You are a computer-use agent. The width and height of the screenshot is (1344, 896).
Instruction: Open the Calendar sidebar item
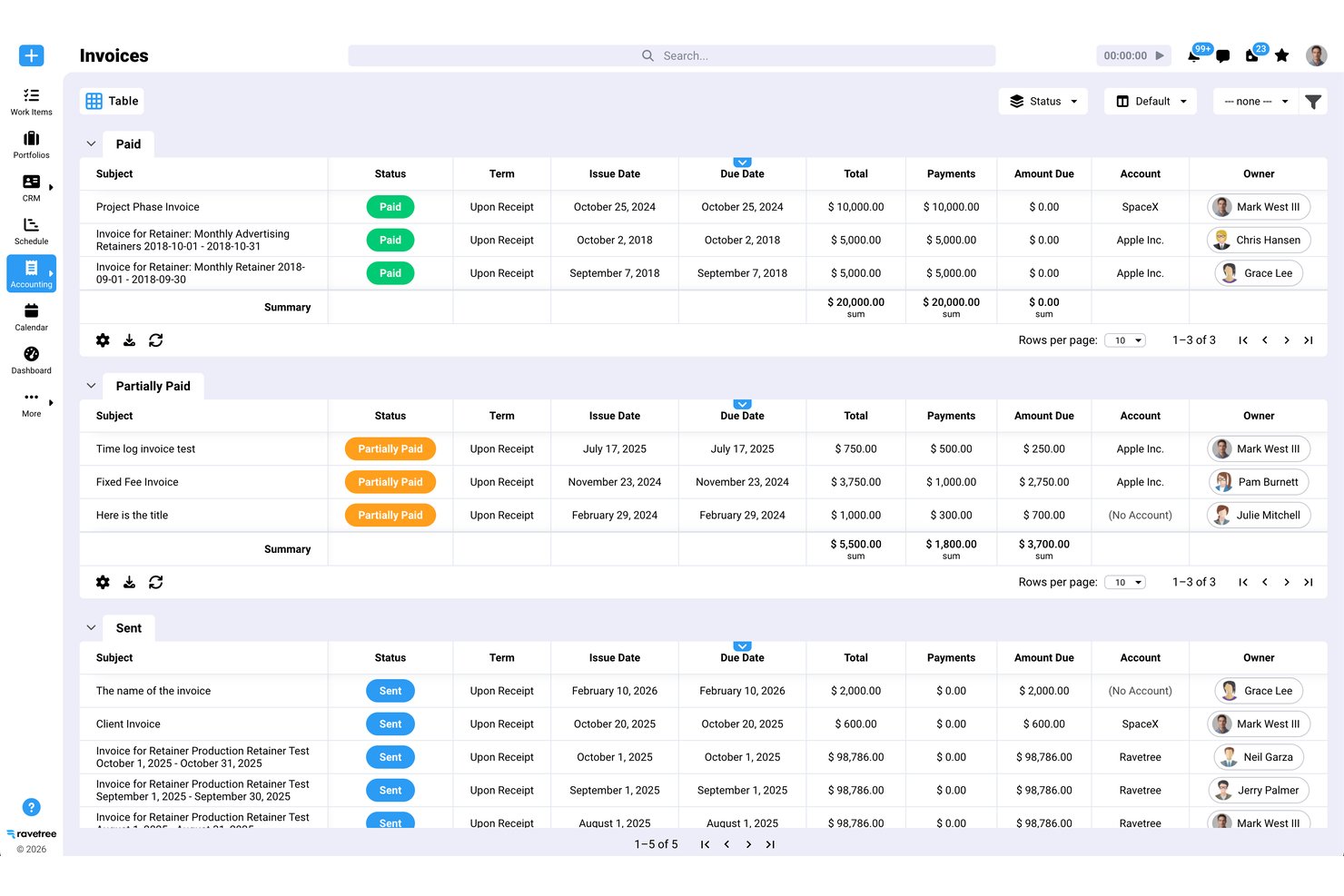(31, 317)
